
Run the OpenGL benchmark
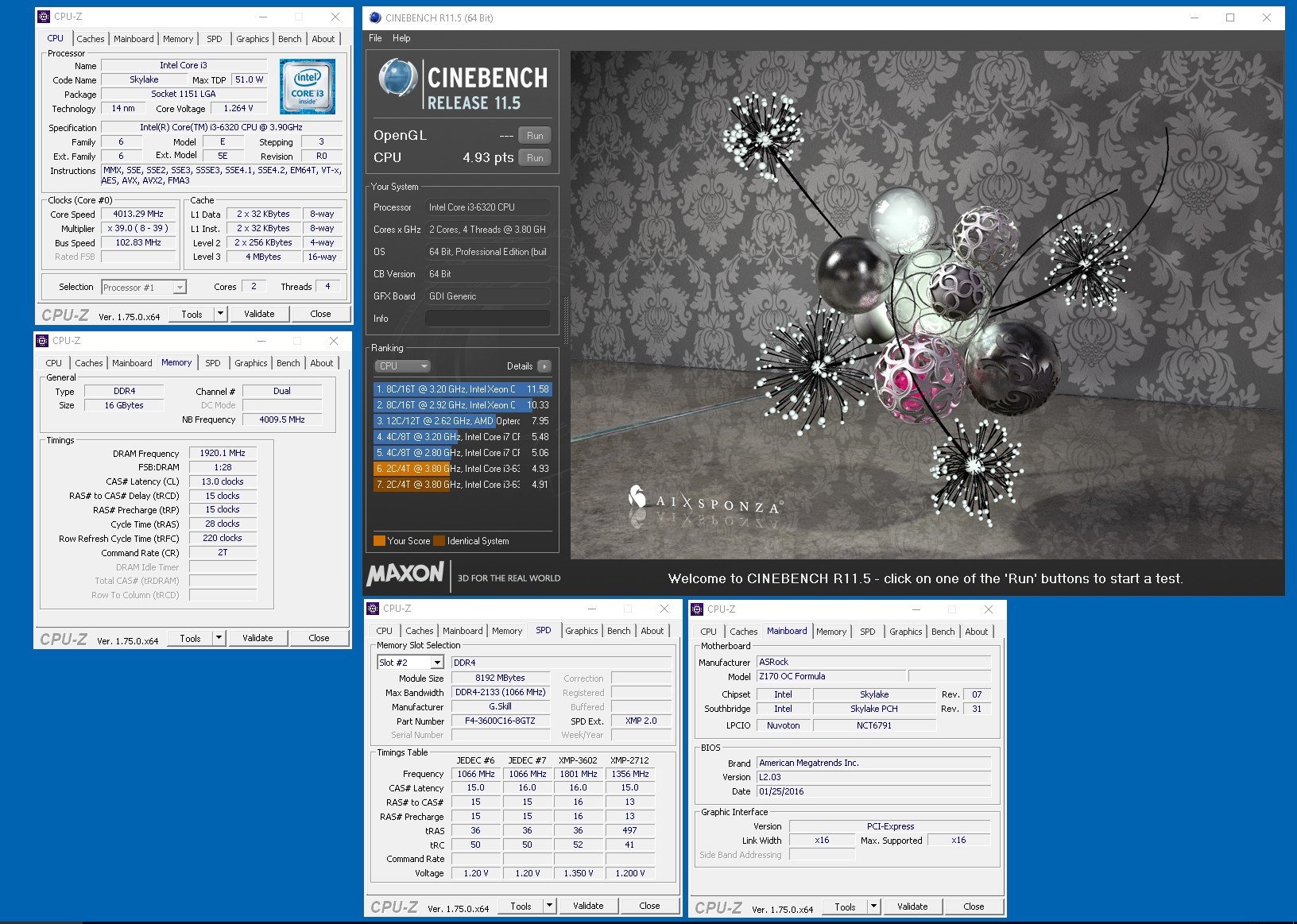[x=535, y=136]
